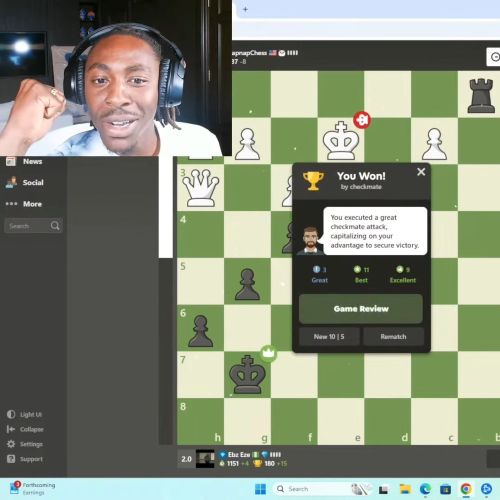Open the Support help icon
500x500 pixels.
coord(11,459)
